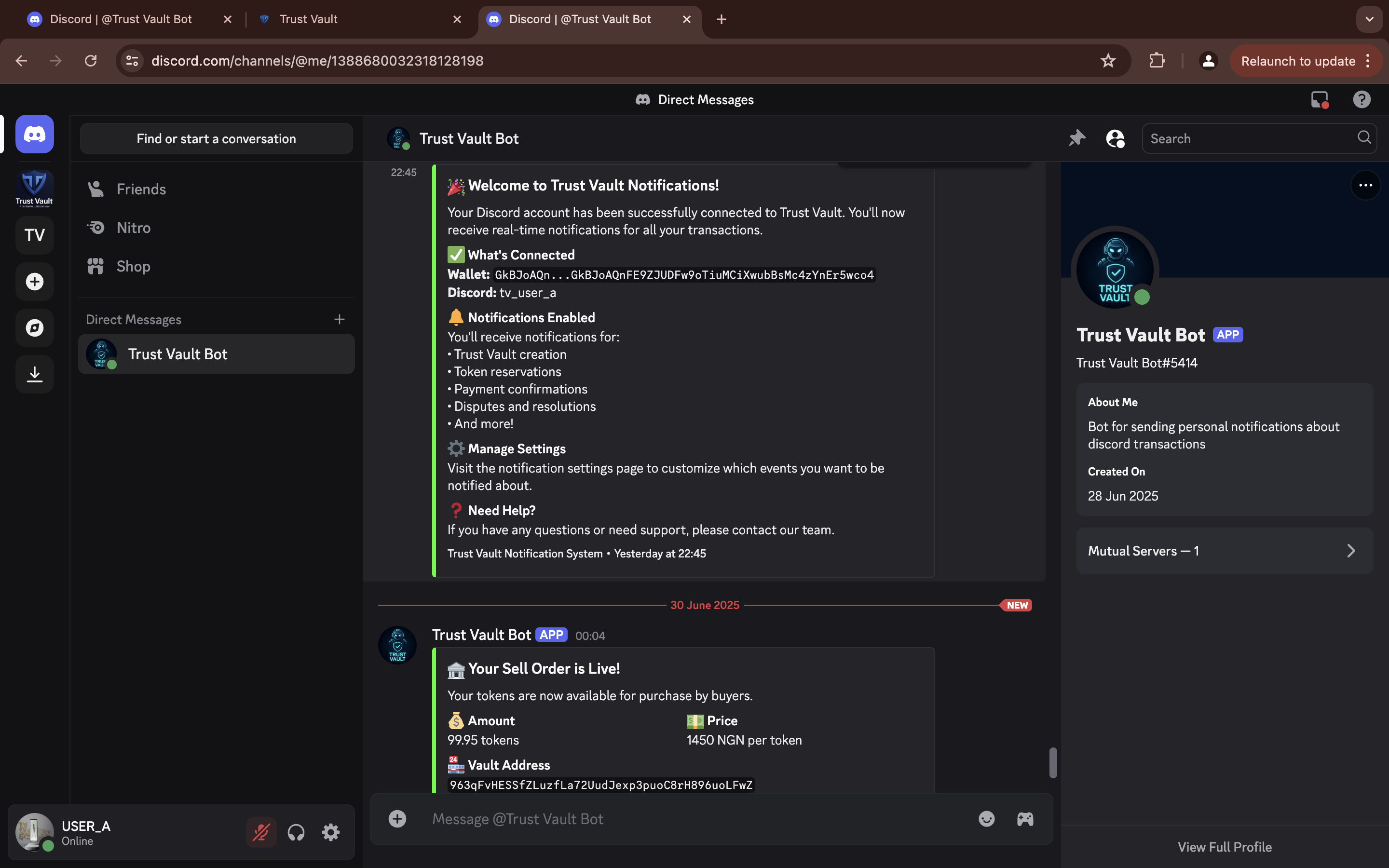This screenshot has height=868, width=1389.
Task: Click the Add a Server plus icon
Action: pos(34,281)
